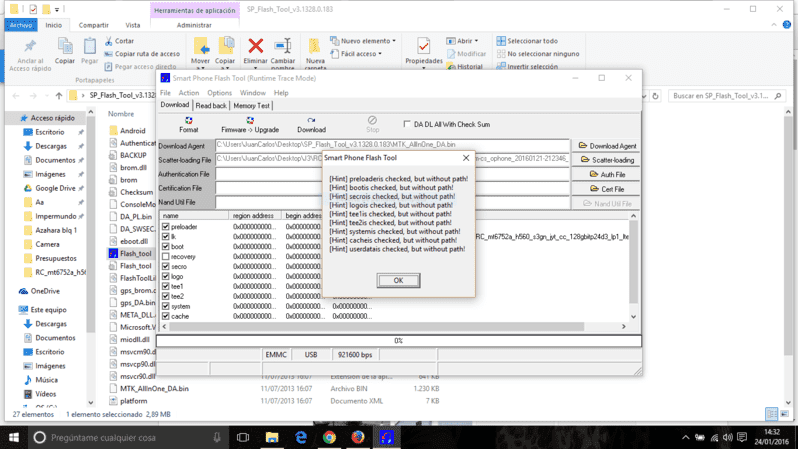
Task: Browse for a Download Agent file
Action: [x=607, y=146]
